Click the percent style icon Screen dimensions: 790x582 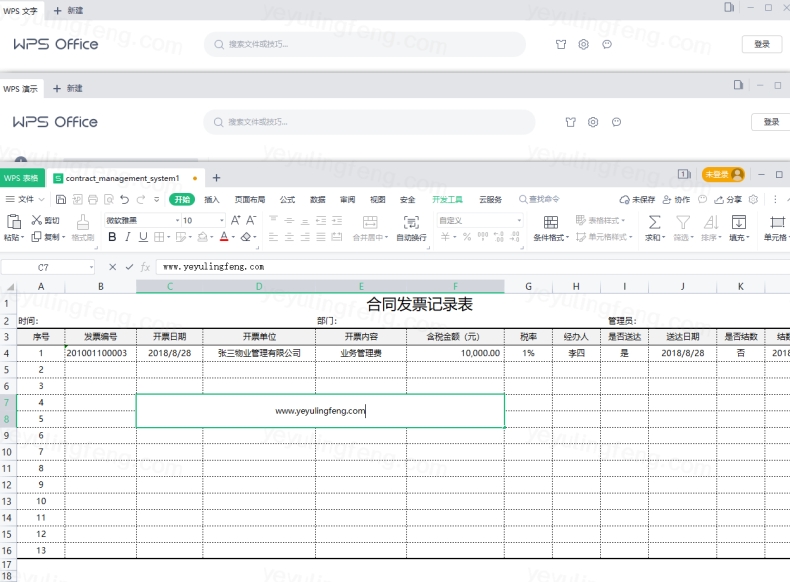point(467,237)
